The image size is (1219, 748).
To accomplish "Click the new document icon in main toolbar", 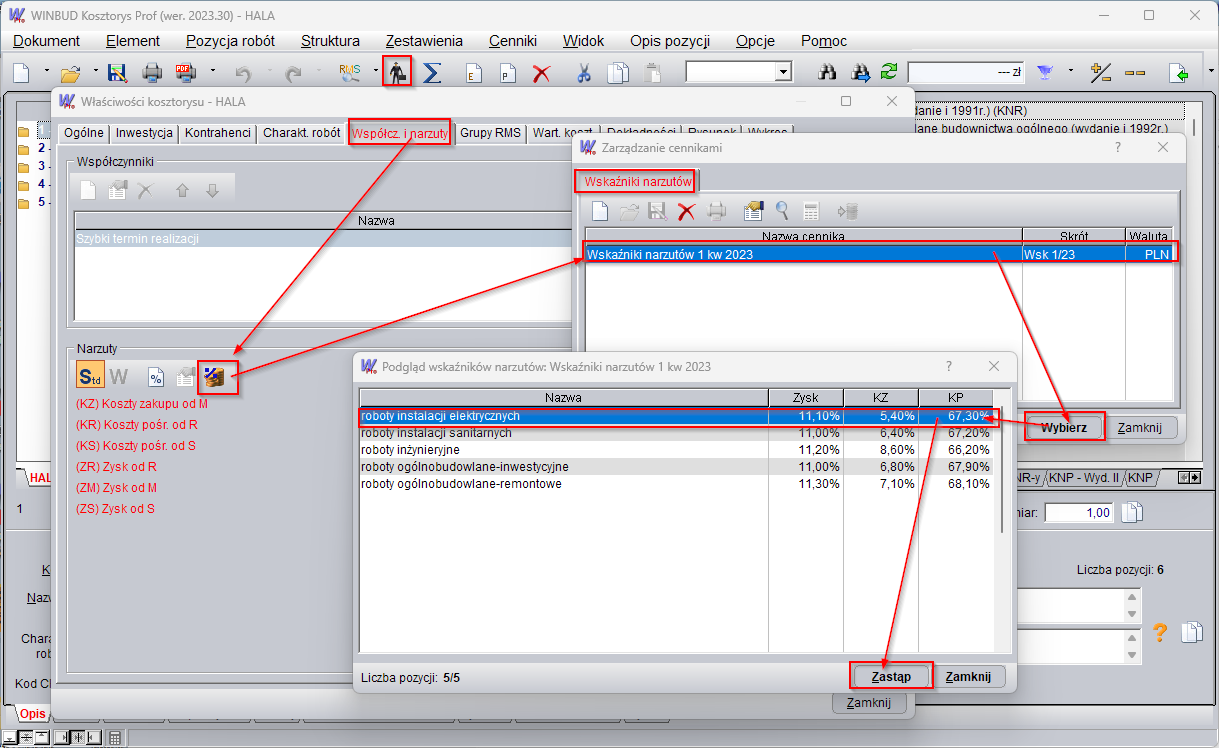I will pyautogui.click(x=21, y=73).
